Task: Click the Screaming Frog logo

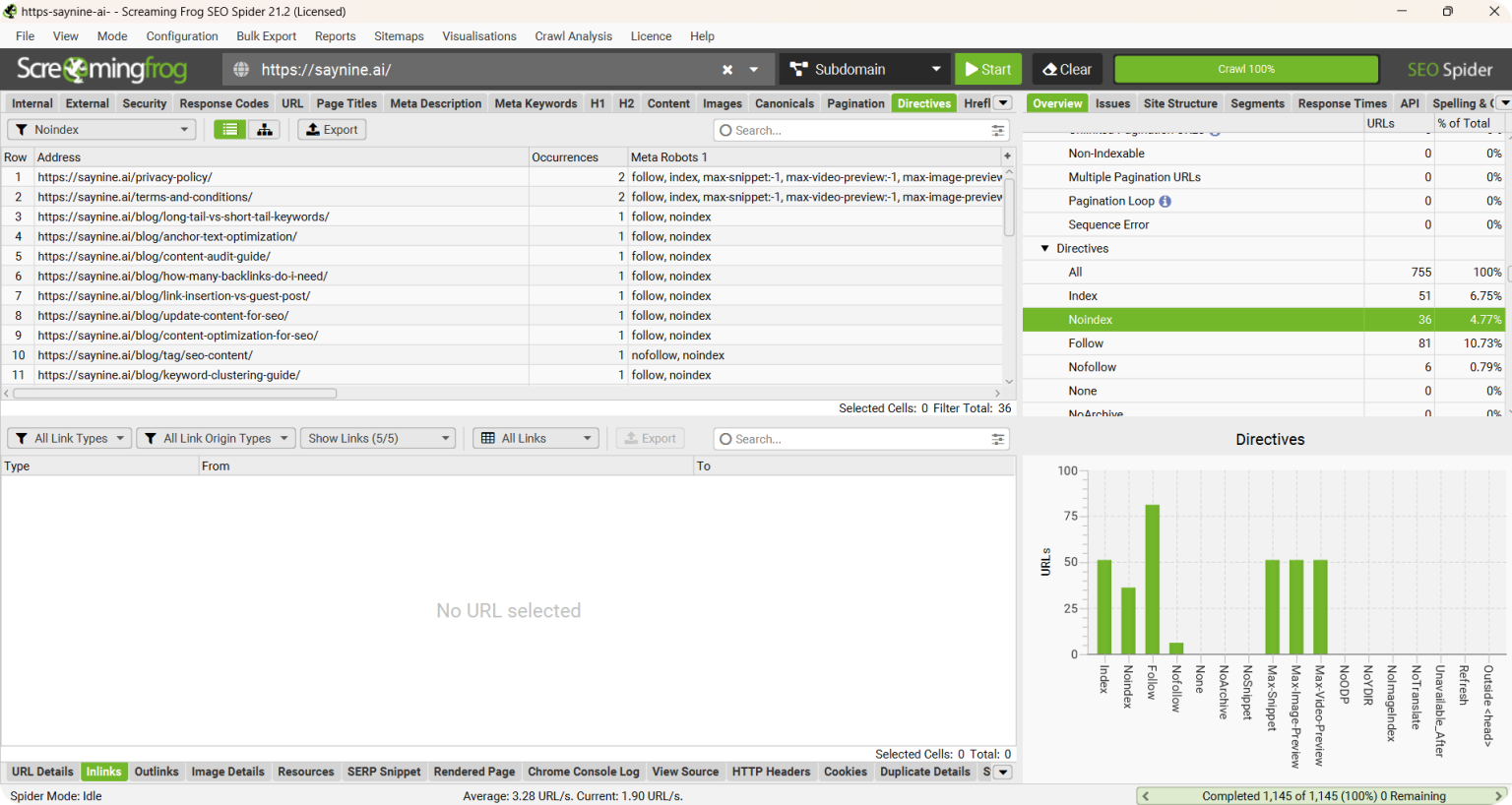Action: (x=101, y=69)
